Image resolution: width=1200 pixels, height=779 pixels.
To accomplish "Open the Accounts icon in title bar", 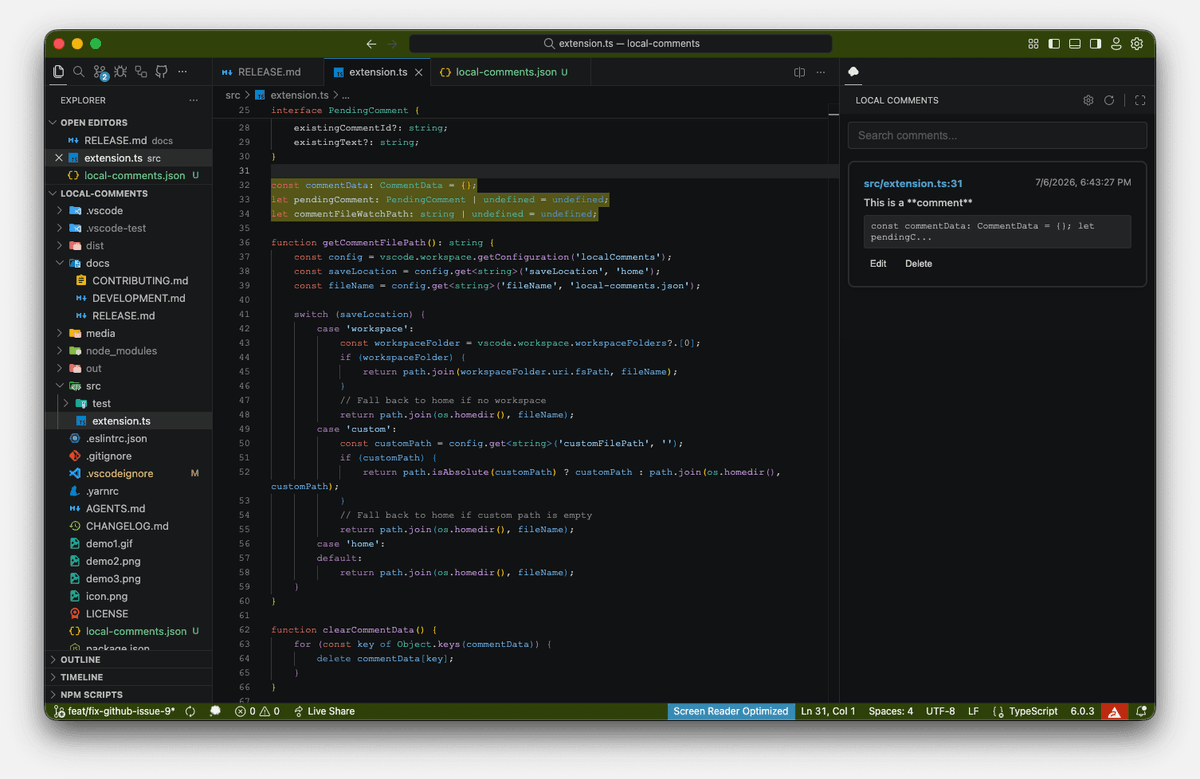I will coord(1116,44).
